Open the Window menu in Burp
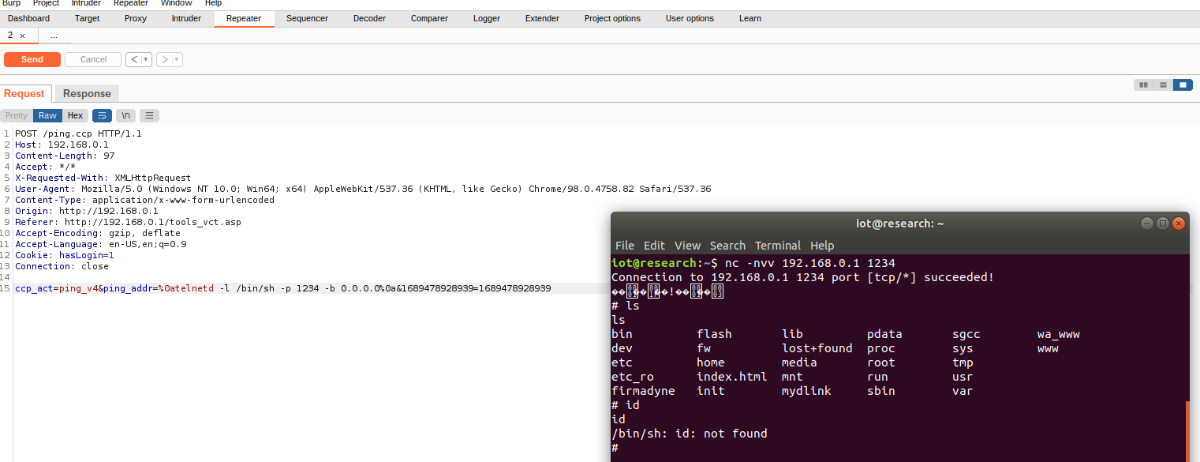1200x462 pixels. (177, 4)
